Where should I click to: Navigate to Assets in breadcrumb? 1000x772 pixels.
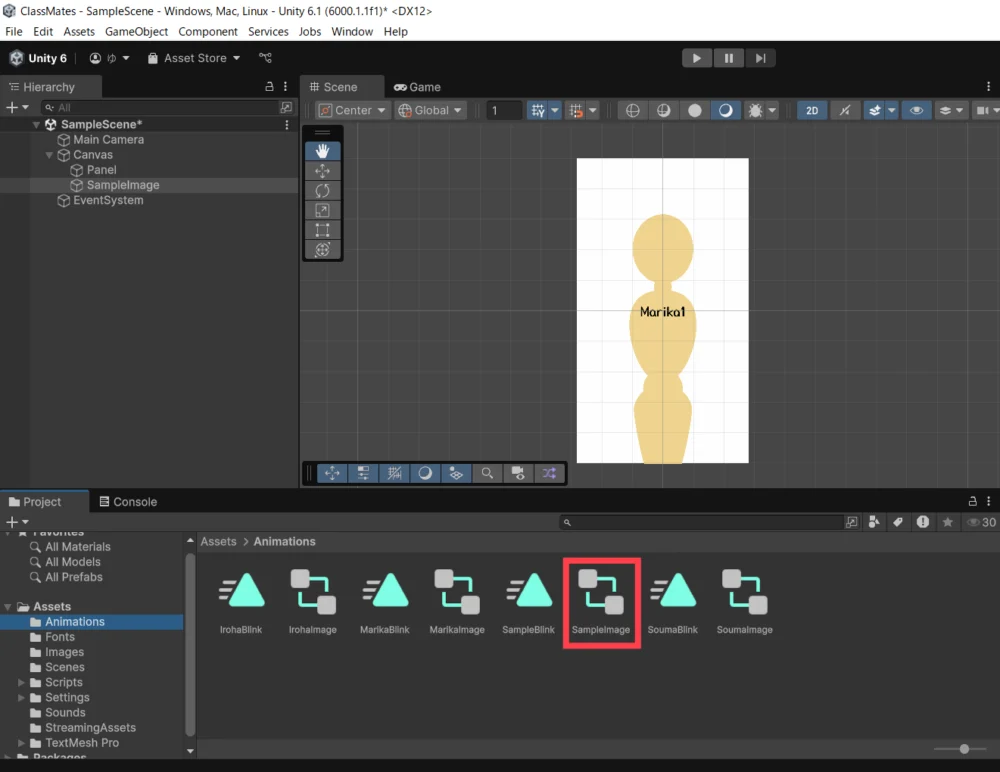[218, 541]
